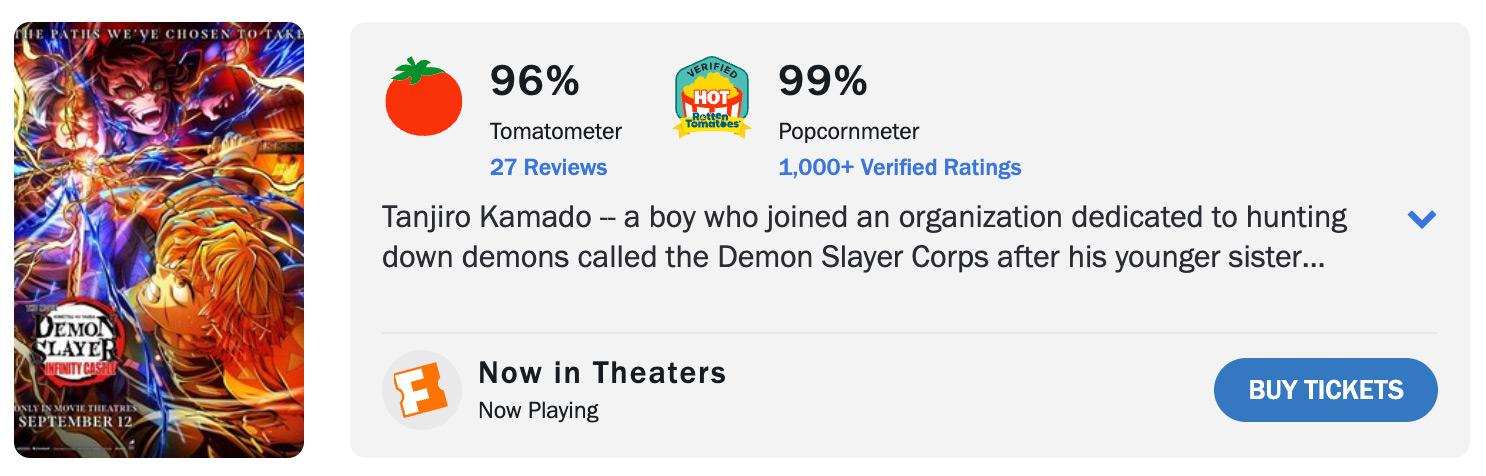Click the 96% Tomatometer score
Image resolution: width=1486 pixels, height=476 pixels.
[534, 81]
